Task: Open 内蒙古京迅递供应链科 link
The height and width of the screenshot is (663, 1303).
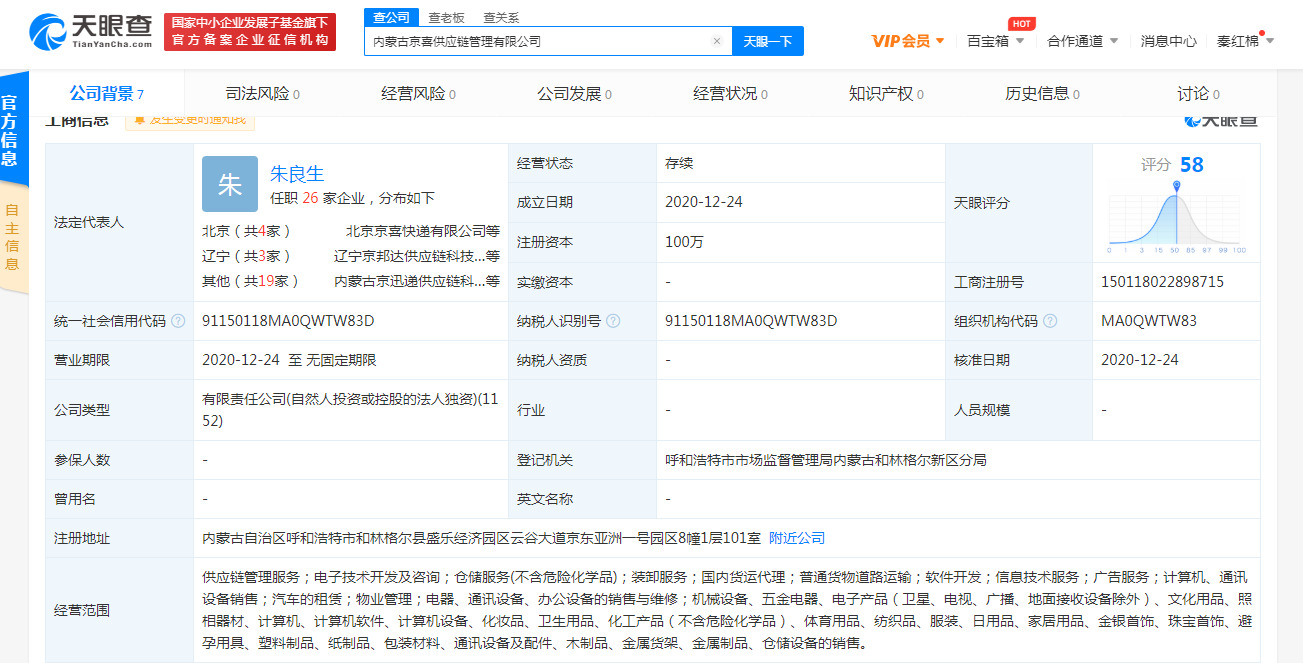Action: 417,281
